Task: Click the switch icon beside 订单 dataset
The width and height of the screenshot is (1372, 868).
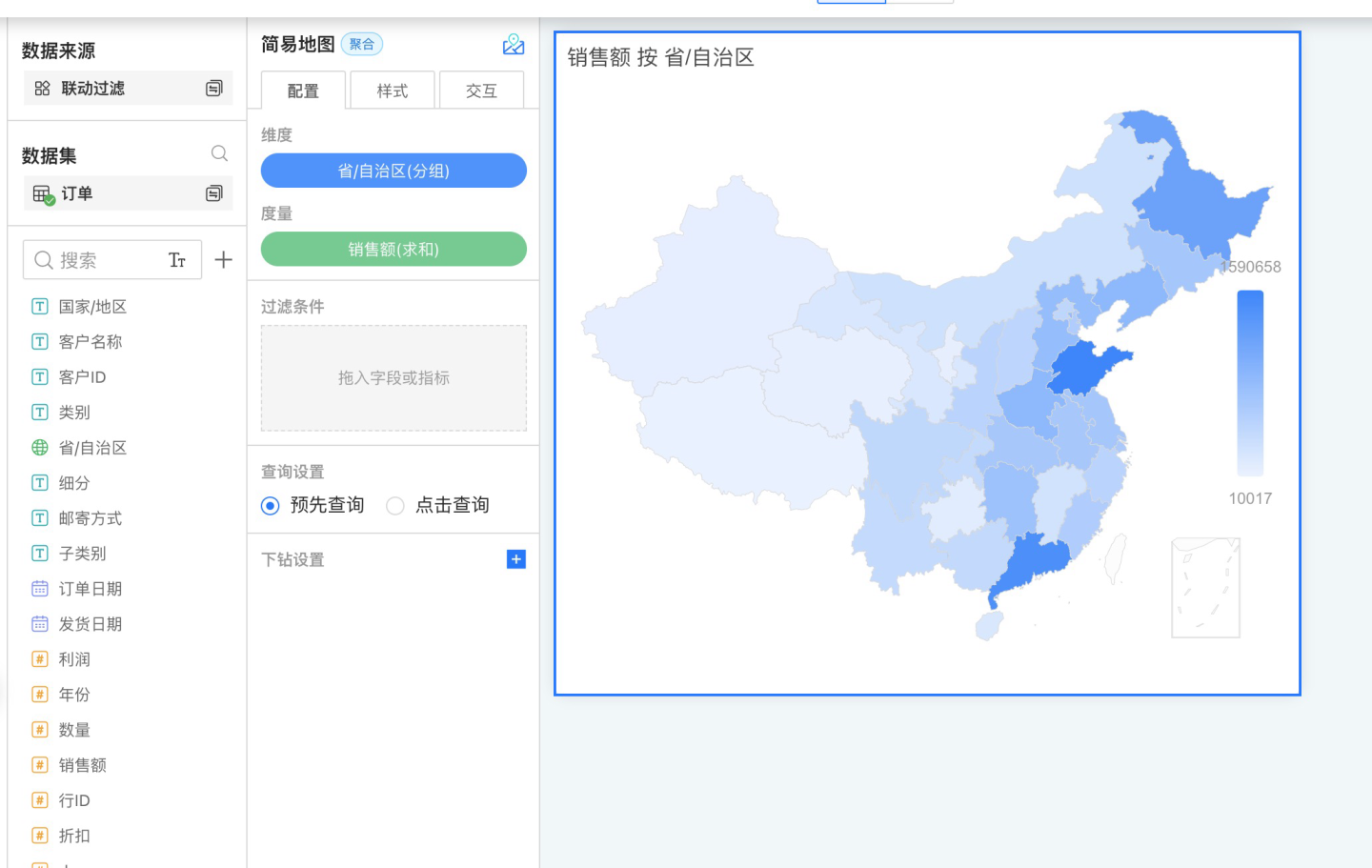Action: point(214,193)
